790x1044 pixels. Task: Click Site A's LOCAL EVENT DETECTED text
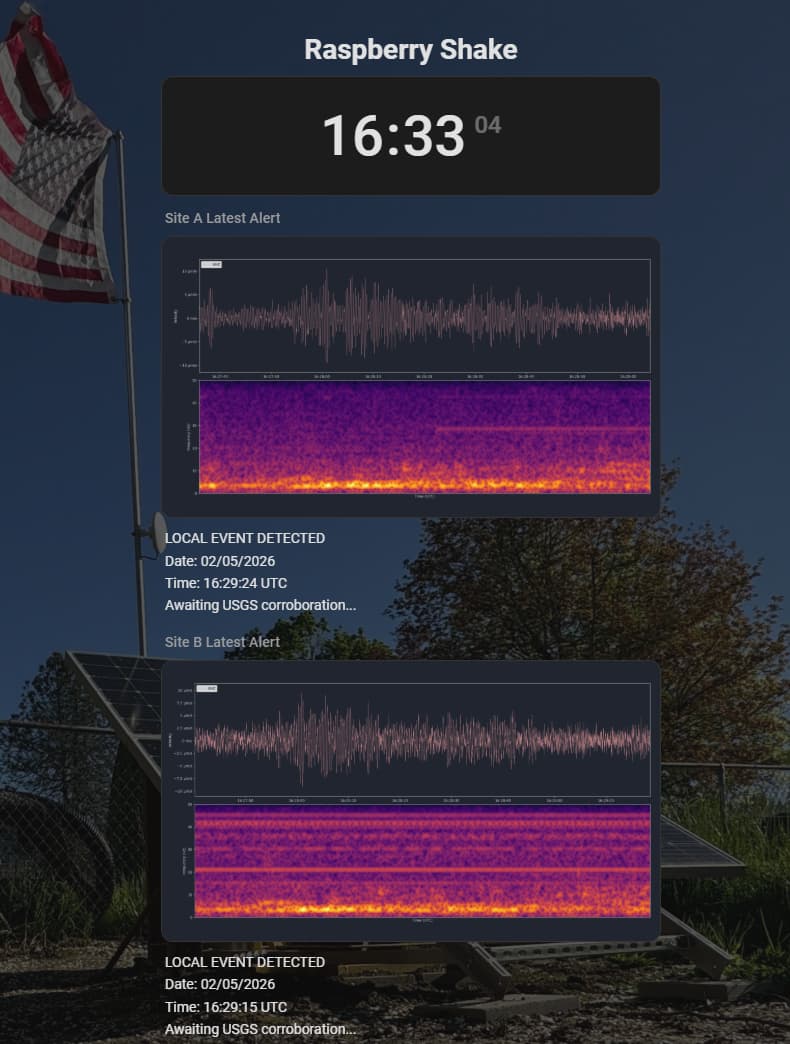245,538
